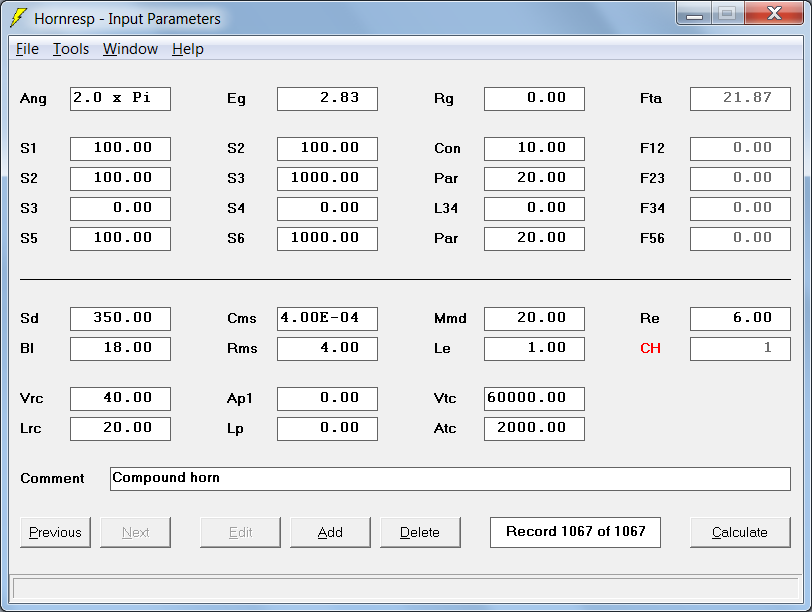
Task: Click the S2 field beside the Con label
Action: coord(327,149)
